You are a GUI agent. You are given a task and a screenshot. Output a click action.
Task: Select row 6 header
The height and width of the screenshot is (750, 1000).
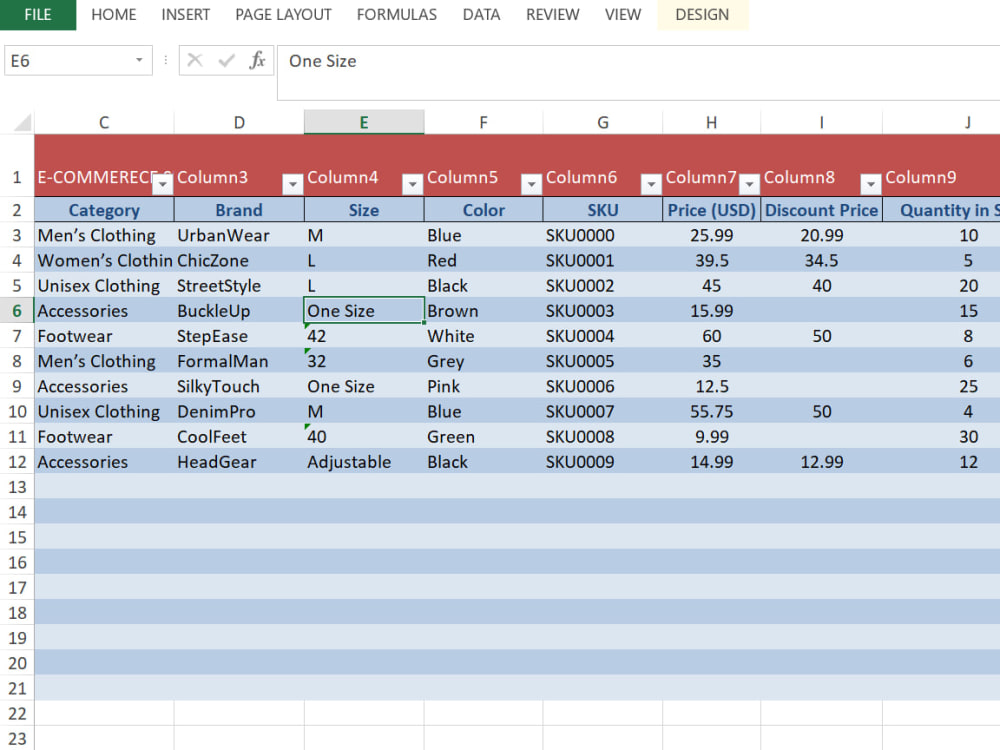coord(17,311)
